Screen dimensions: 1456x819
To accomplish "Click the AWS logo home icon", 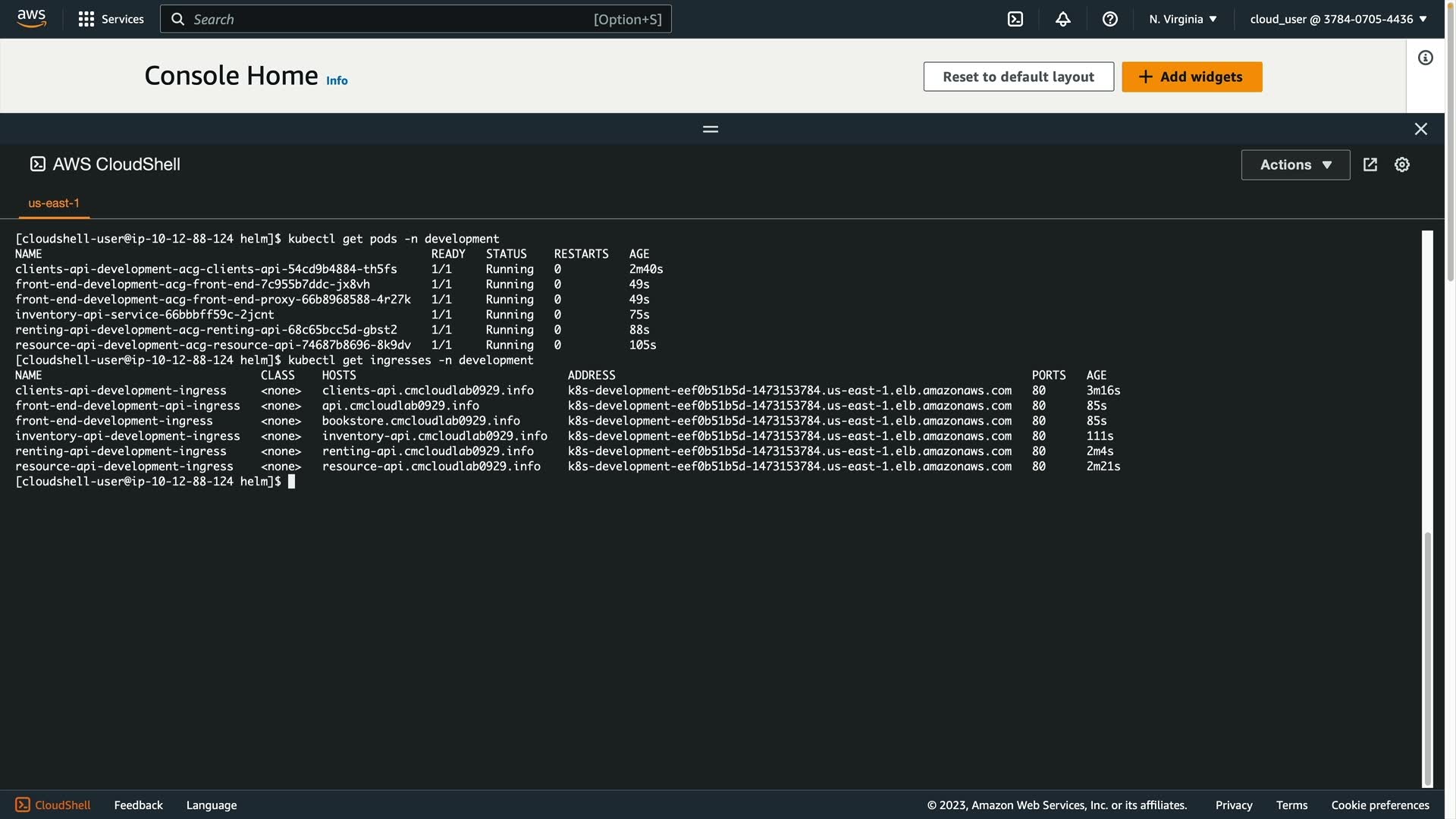I will coord(31,18).
